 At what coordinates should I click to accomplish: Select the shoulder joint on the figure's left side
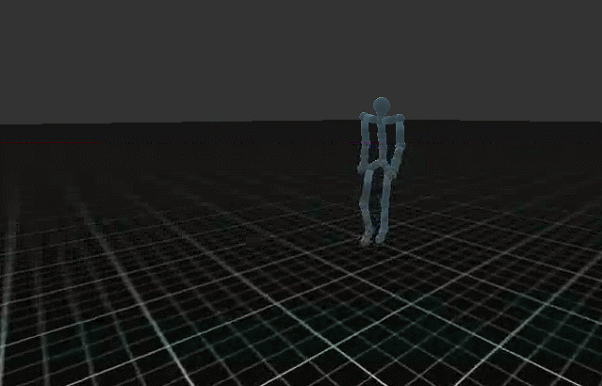coord(364,116)
